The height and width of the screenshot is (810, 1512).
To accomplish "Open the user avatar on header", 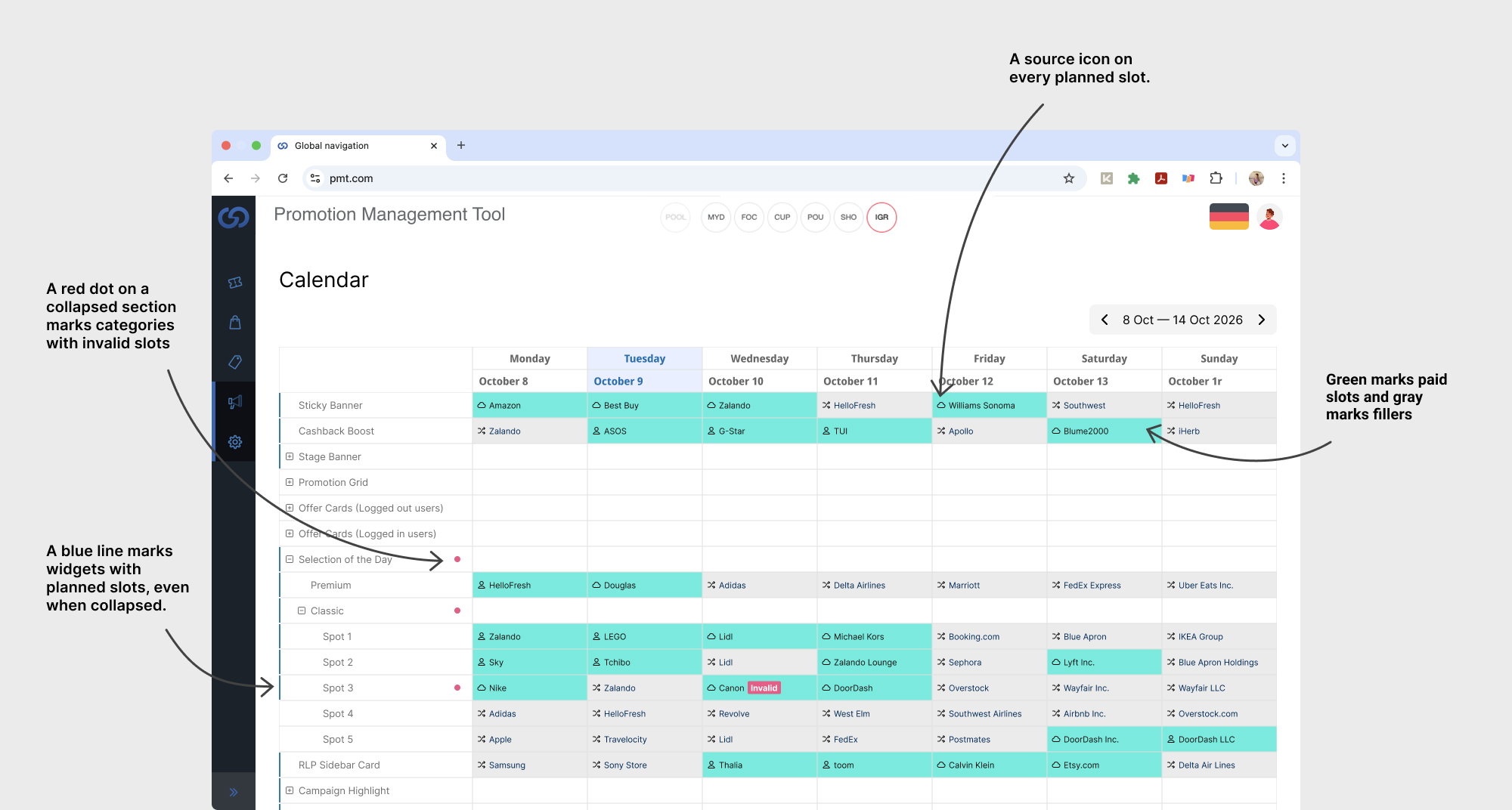I will (x=1269, y=218).
